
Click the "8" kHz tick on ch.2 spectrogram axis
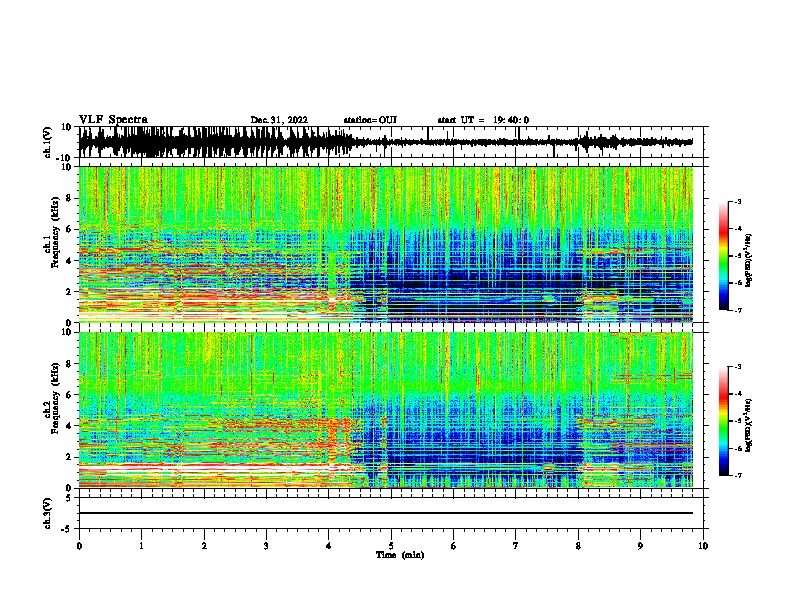click(70, 364)
